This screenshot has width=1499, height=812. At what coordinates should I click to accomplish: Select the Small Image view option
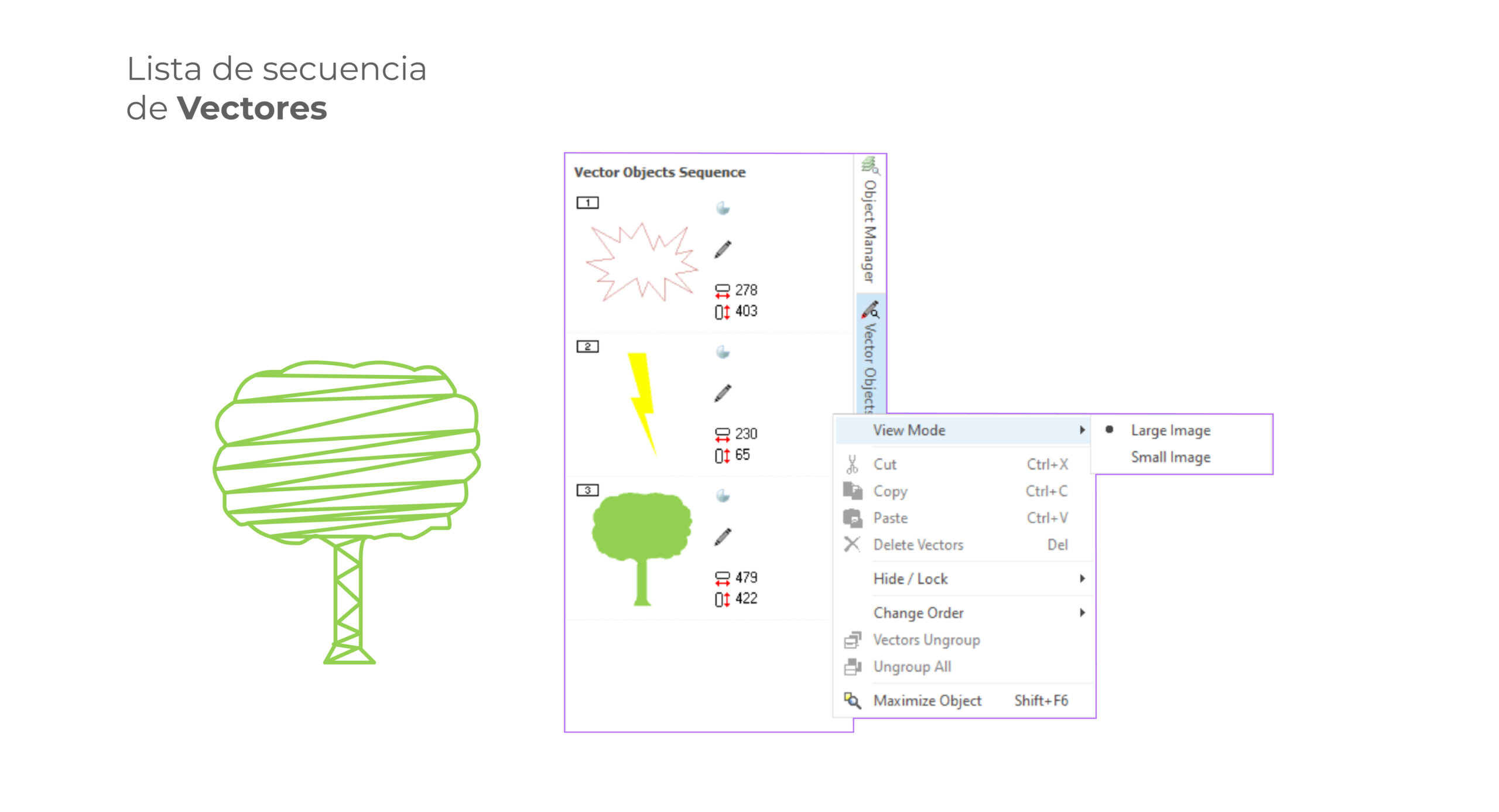[1170, 457]
